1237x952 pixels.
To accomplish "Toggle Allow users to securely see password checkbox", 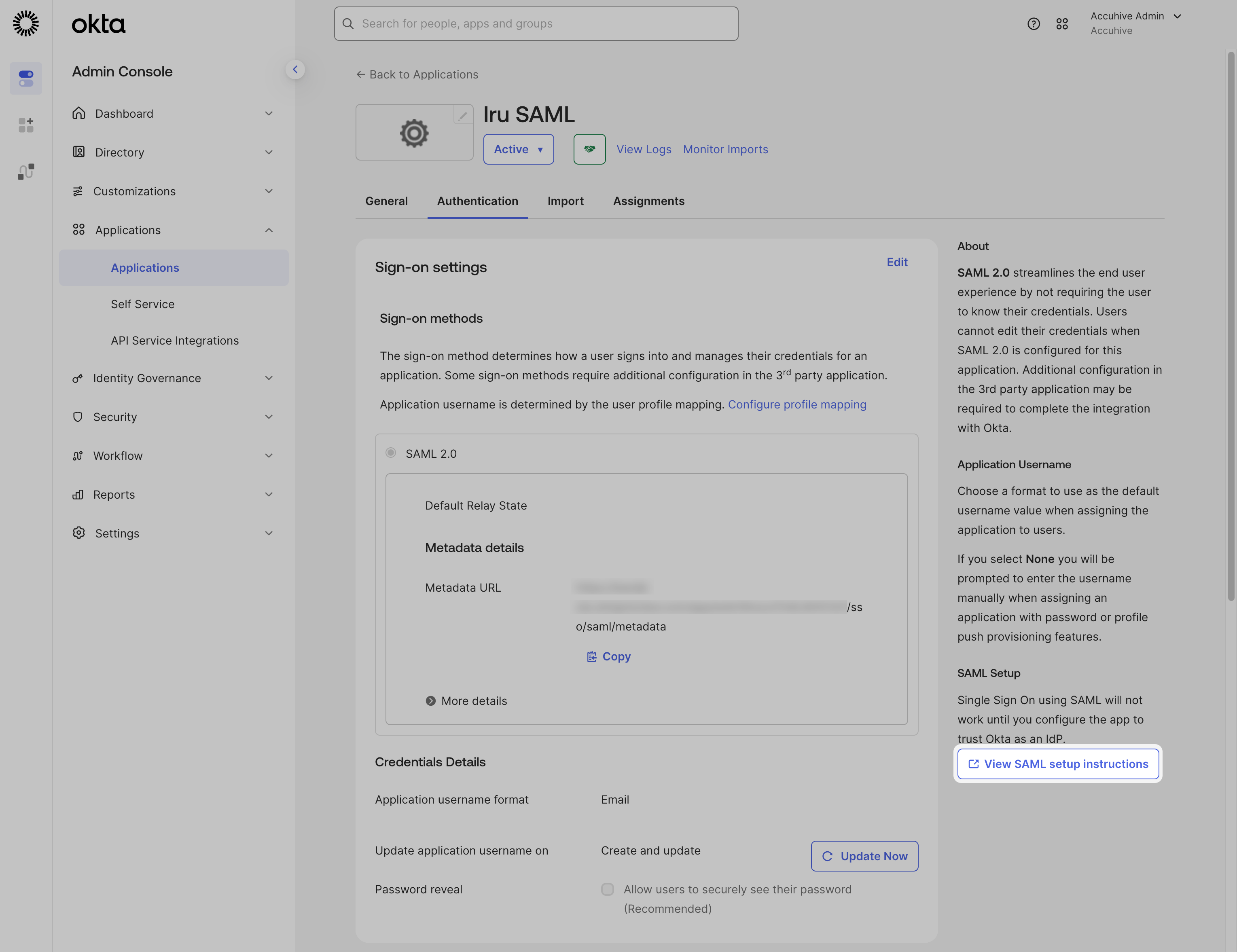I will pos(607,889).
